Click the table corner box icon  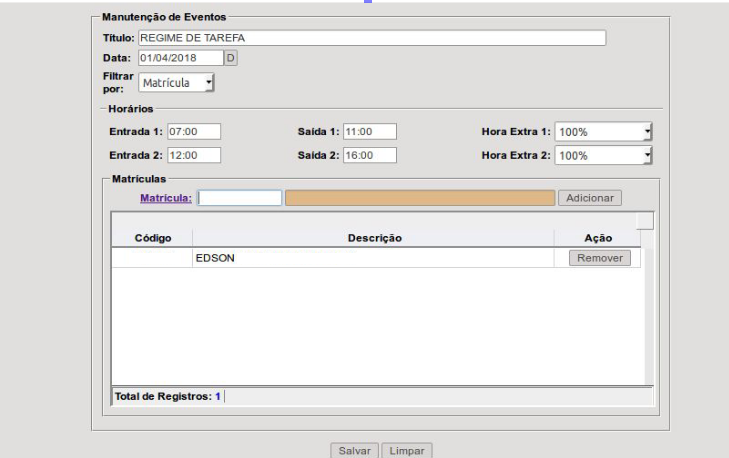tap(645, 221)
